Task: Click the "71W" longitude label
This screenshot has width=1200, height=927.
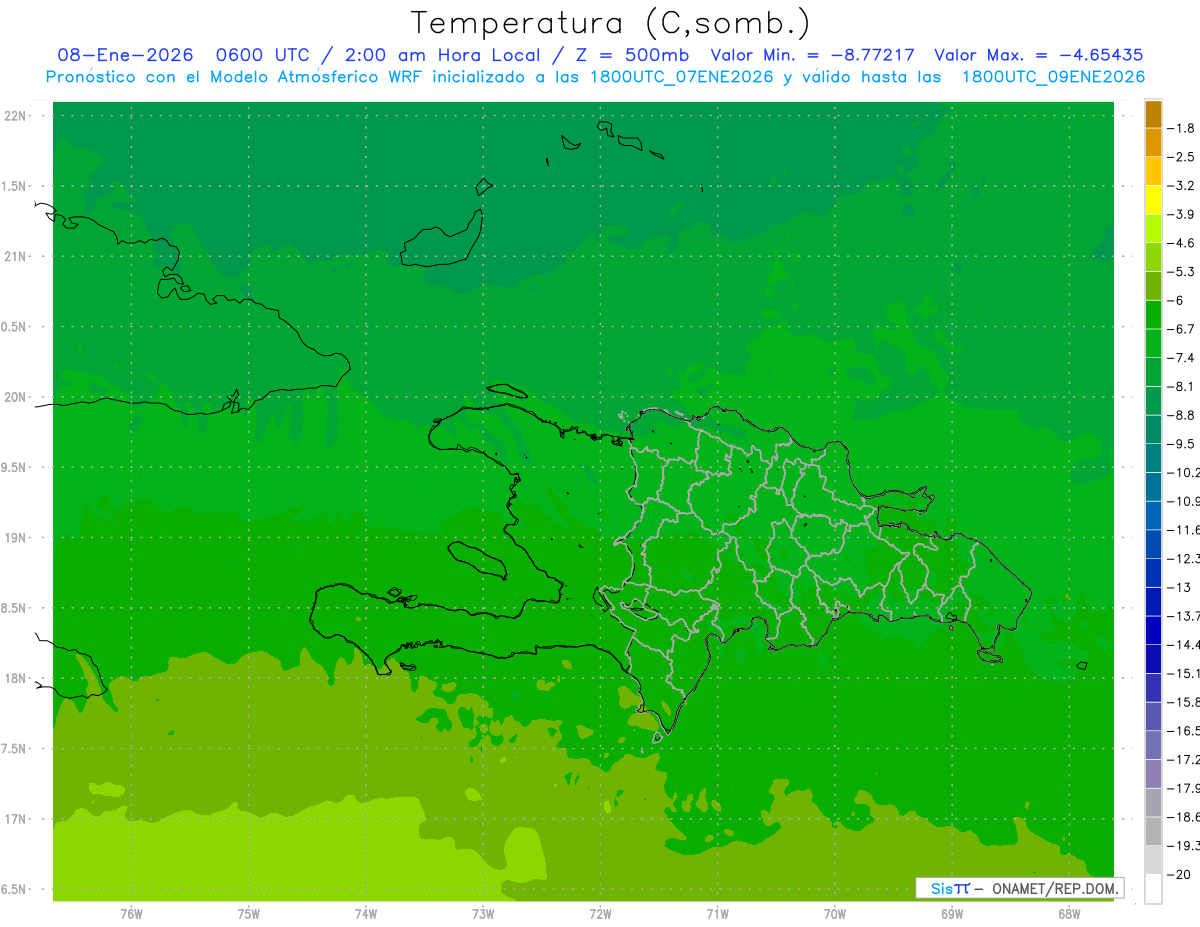Action: (x=717, y=914)
